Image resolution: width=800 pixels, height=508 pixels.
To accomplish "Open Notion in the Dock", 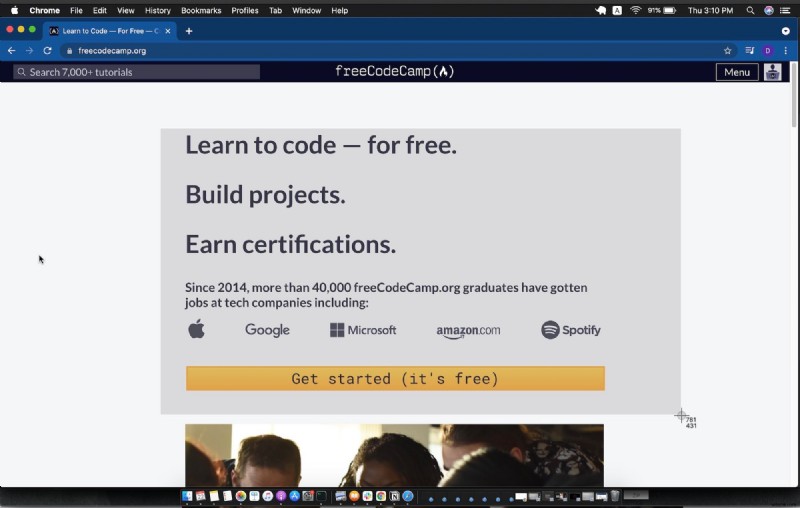I will [x=394, y=496].
